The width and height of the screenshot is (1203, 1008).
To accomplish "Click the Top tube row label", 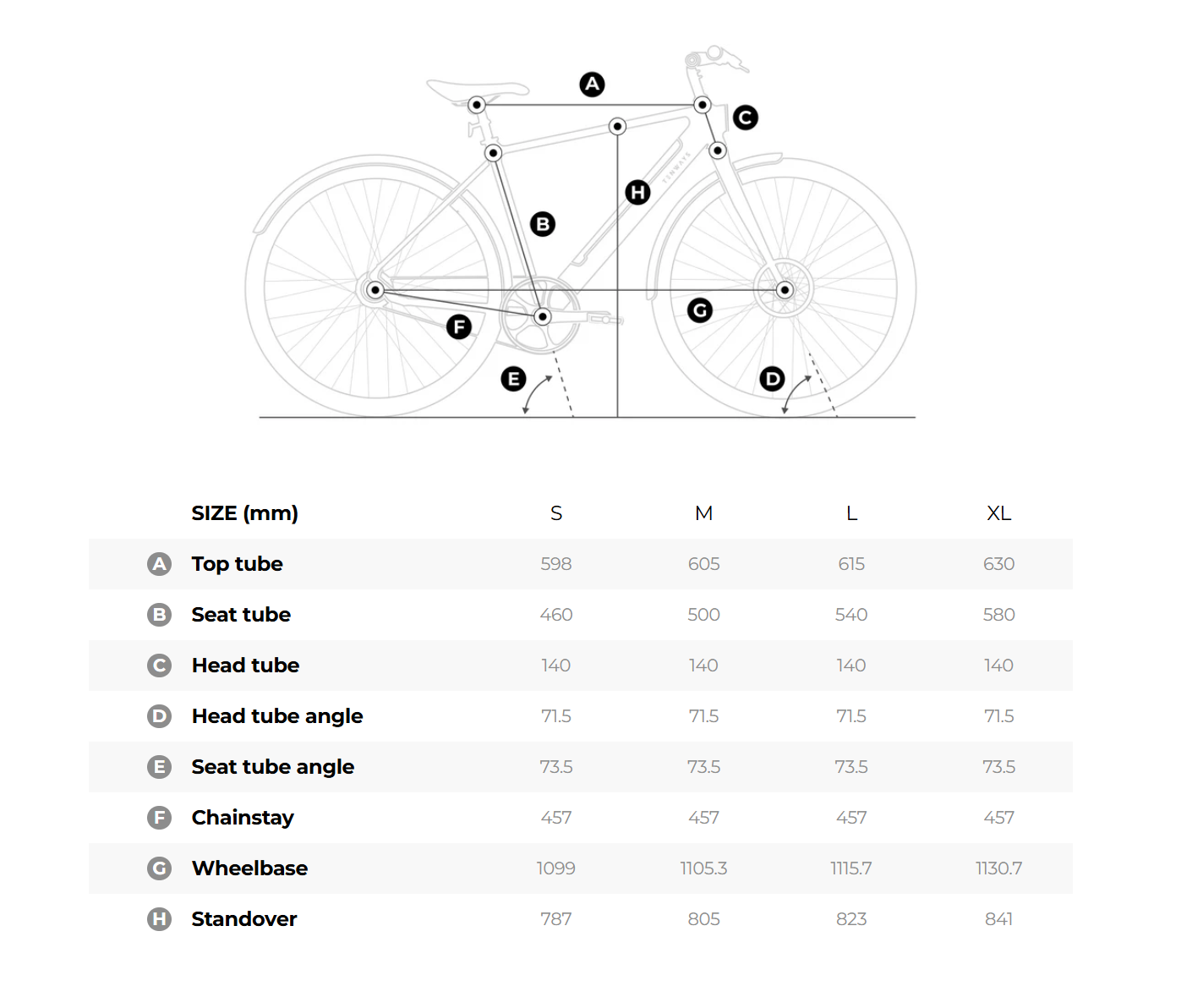I will click(237, 564).
